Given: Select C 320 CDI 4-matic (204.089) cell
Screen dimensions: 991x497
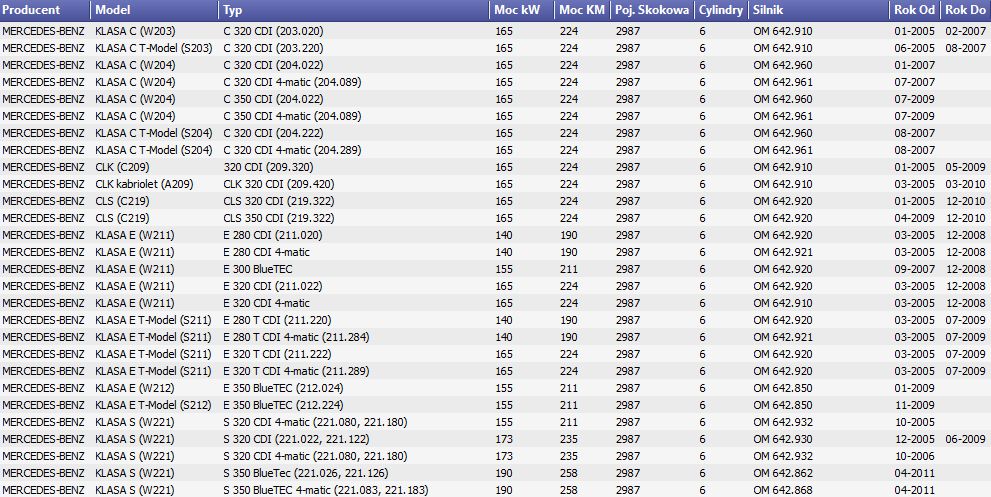Looking at the screenshot, I should click(293, 82).
